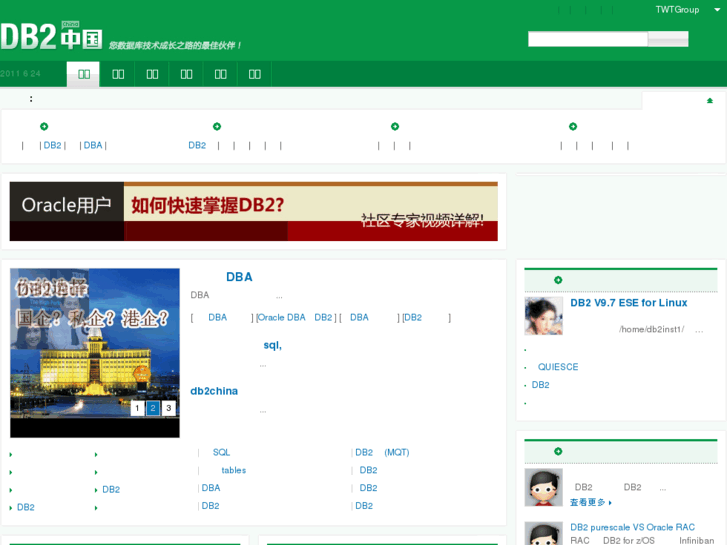The height and width of the screenshot is (545, 727).
Task: Open DBA link in the top category row
Action: 93,145
